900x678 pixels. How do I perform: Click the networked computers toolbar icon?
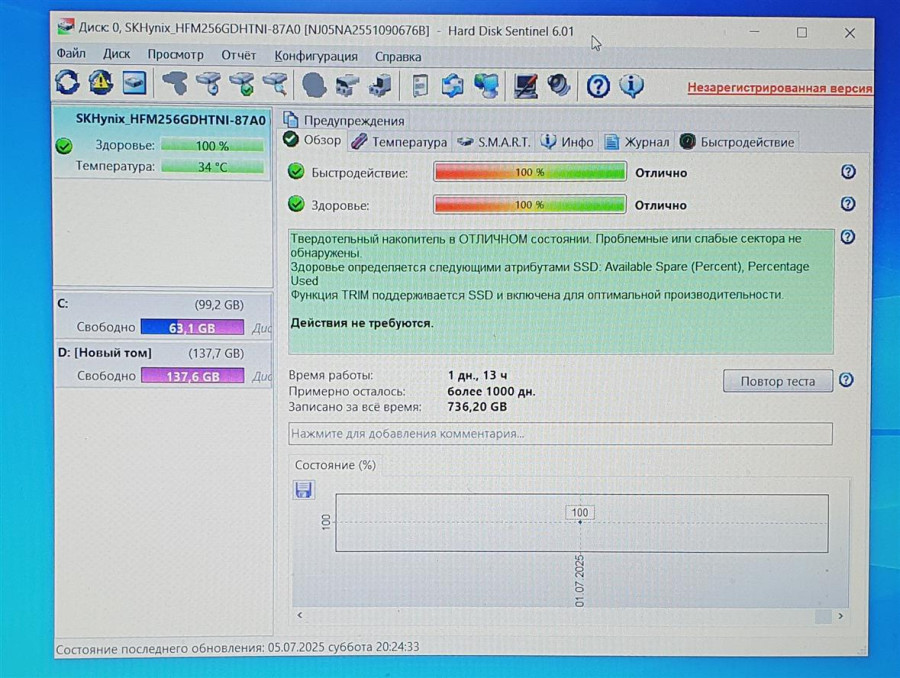click(487, 86)
